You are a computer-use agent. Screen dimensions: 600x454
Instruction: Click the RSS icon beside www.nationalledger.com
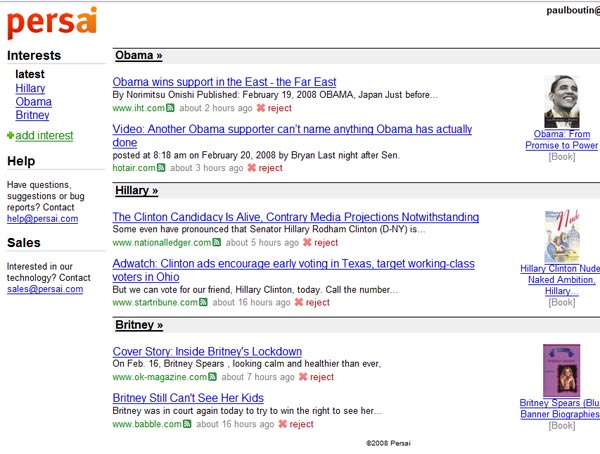[x=217, y=242]
